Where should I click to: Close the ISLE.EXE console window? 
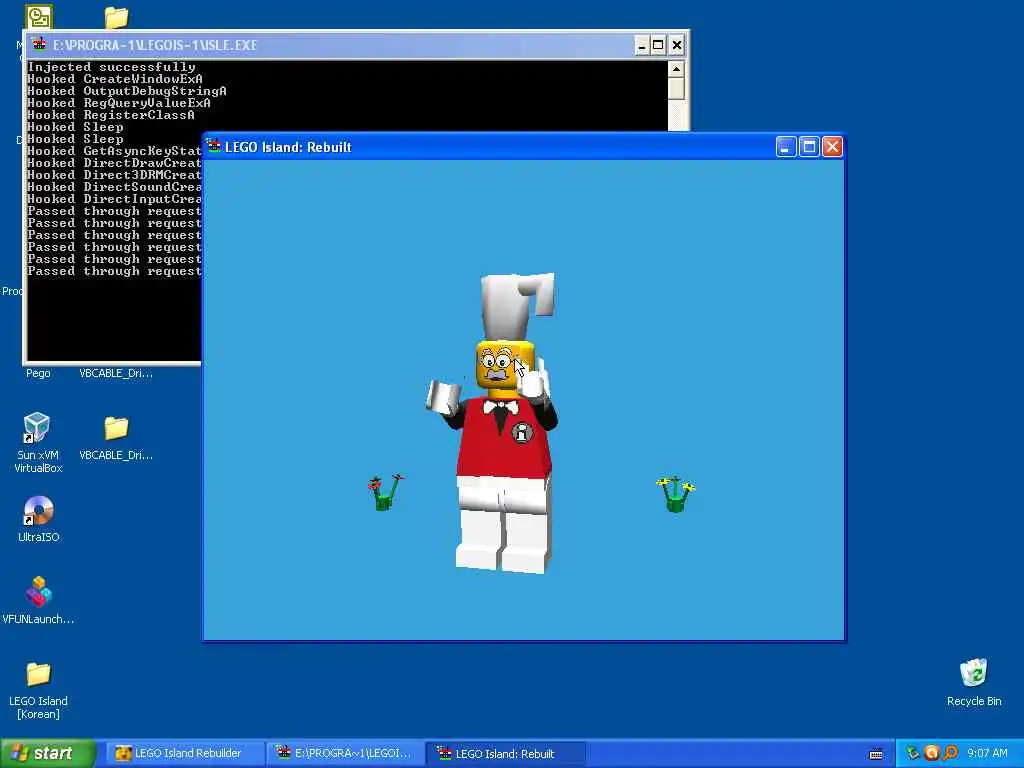click(x=677, y=45)
